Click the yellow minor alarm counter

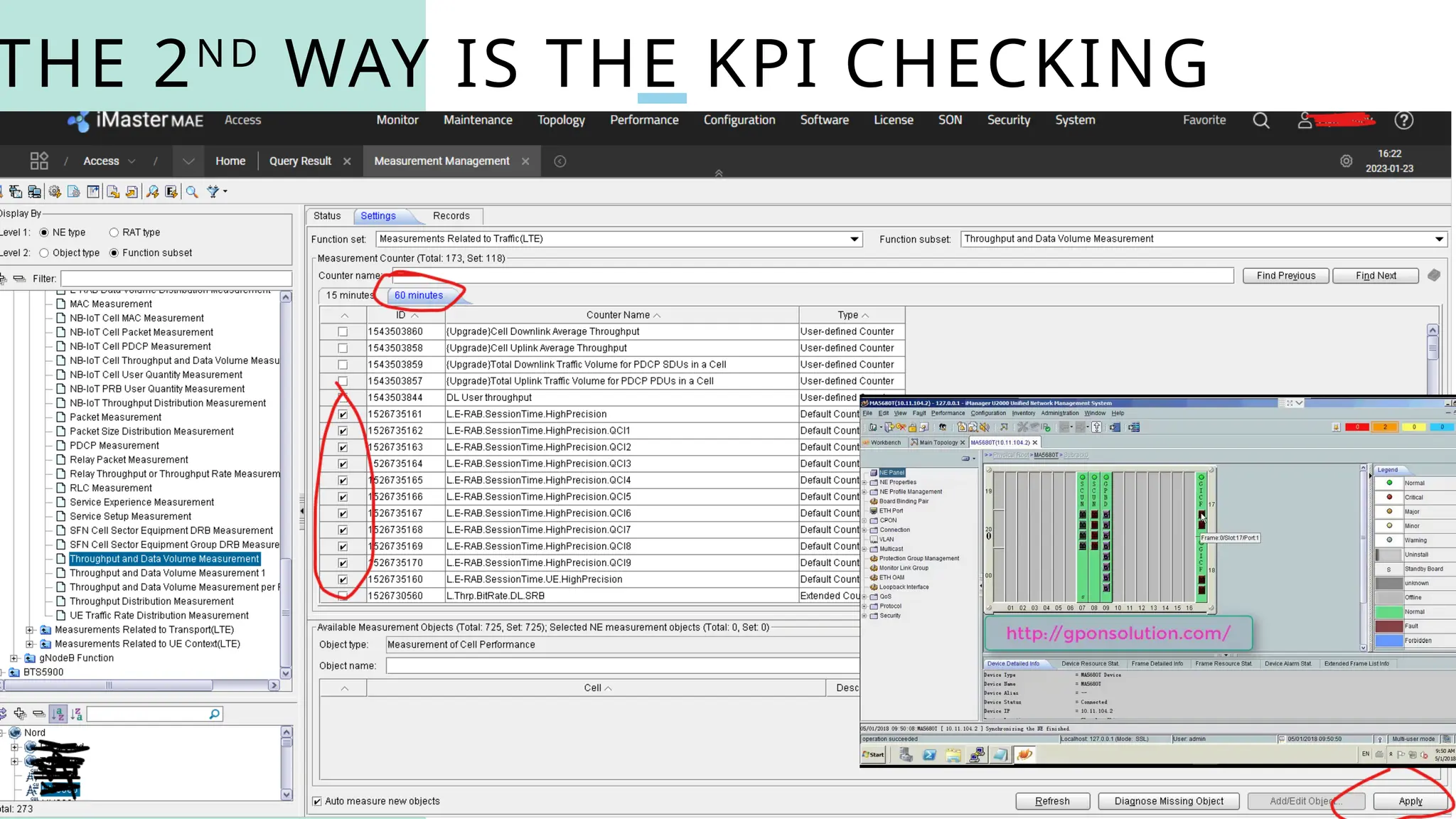(1413, 427)
